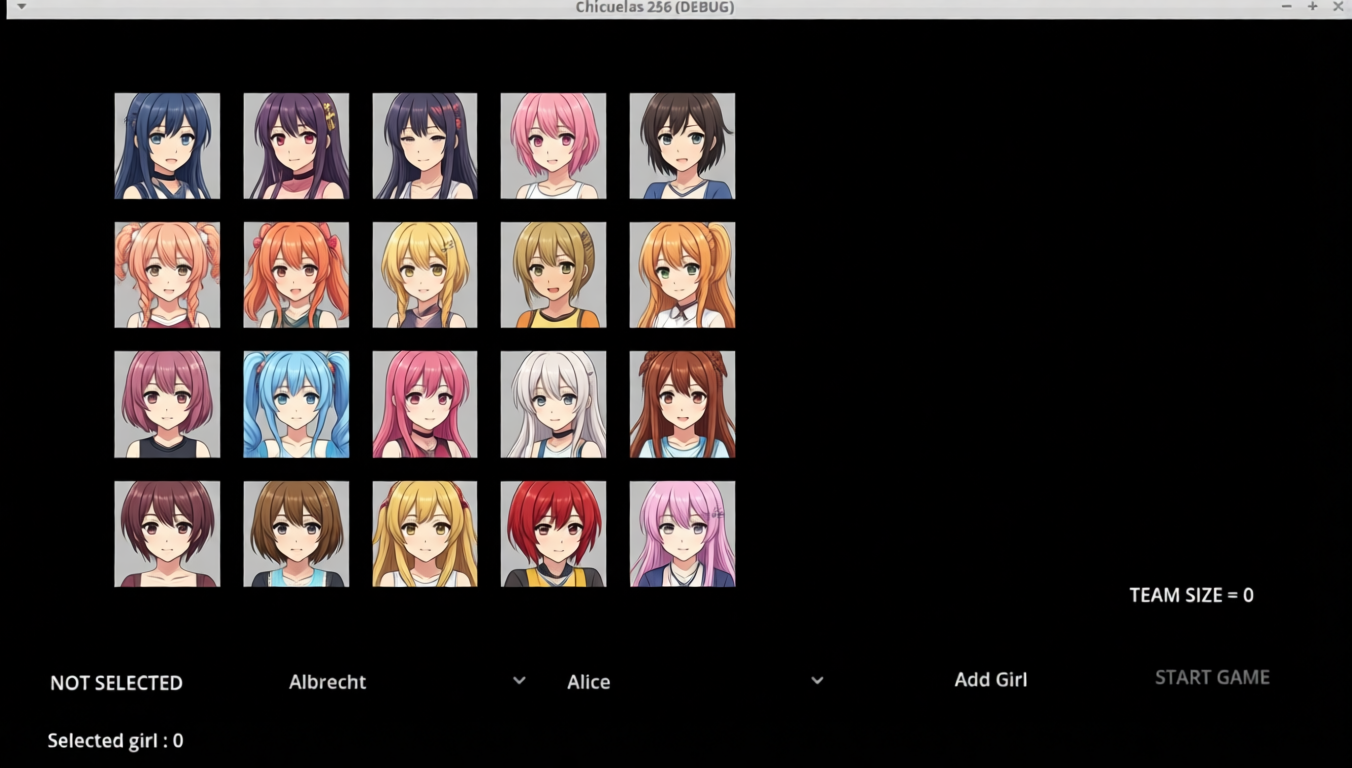
Task: Select the mauve bob girl in black top
Action: (167, 404)
